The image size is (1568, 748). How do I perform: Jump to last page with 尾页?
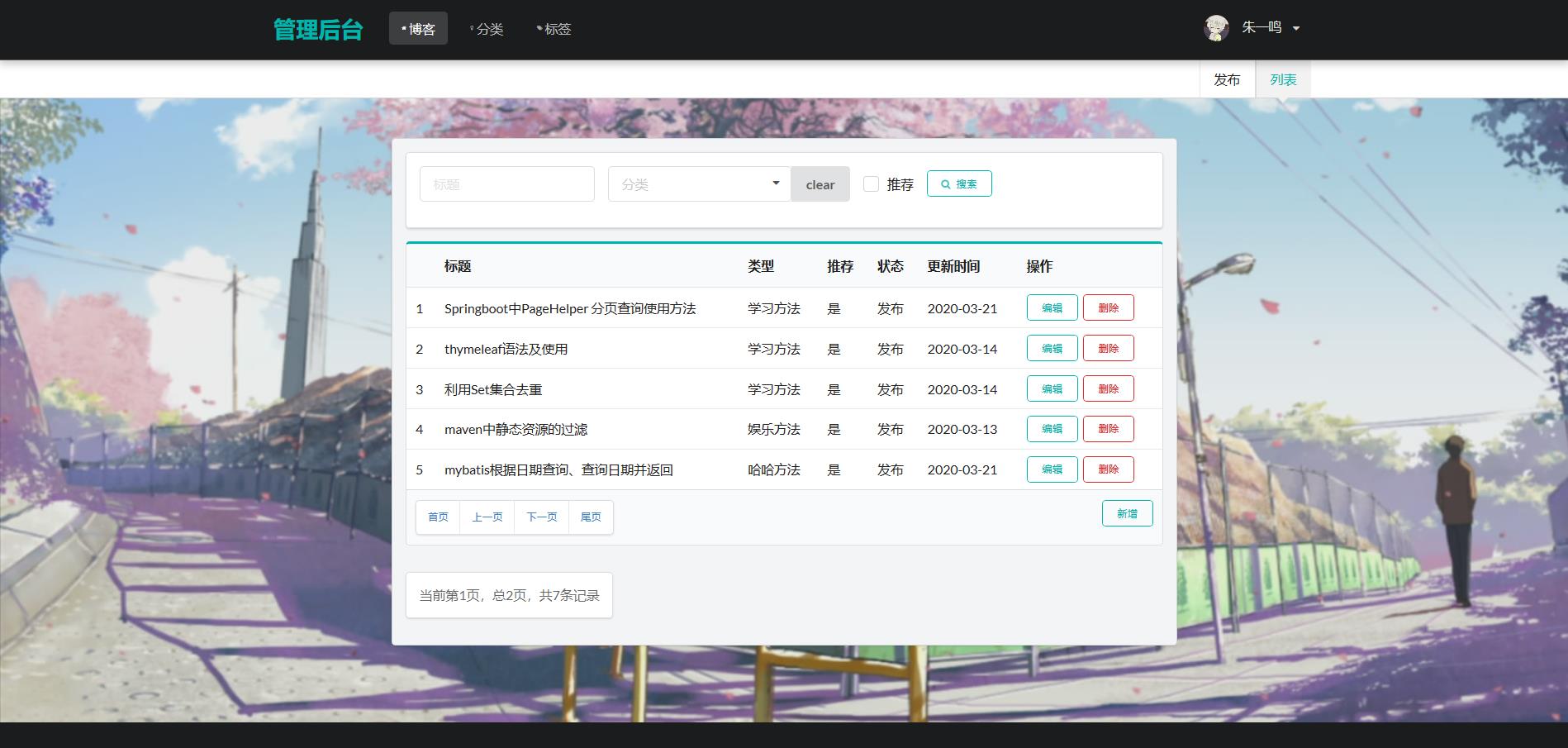[591, 517]
